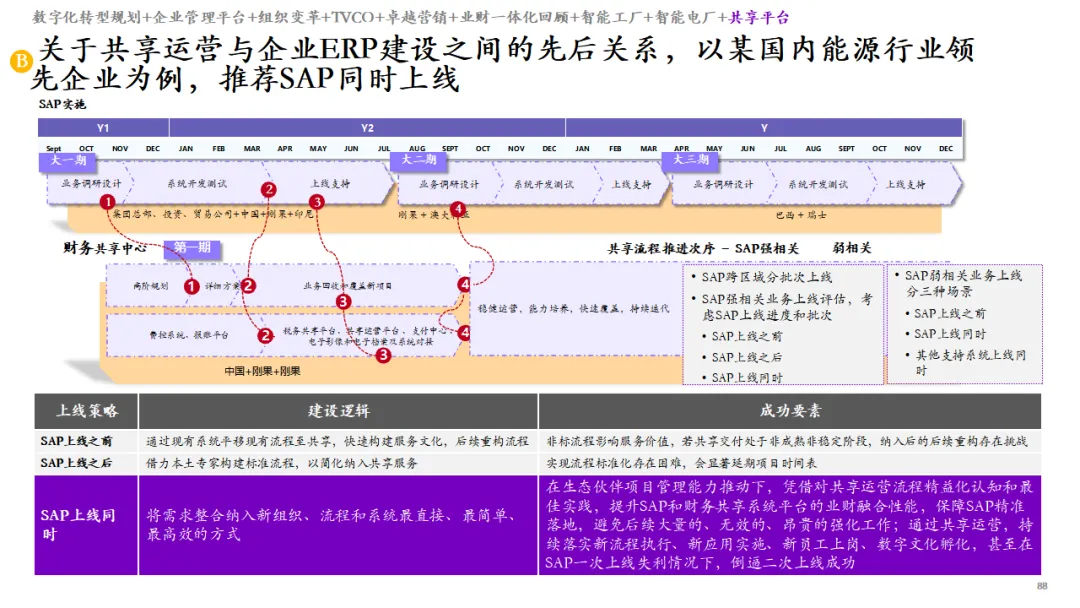Click the 将需求整合纳入新组织 purple cell
Viewport: 1080px width, 608px height.
[338, 525]
